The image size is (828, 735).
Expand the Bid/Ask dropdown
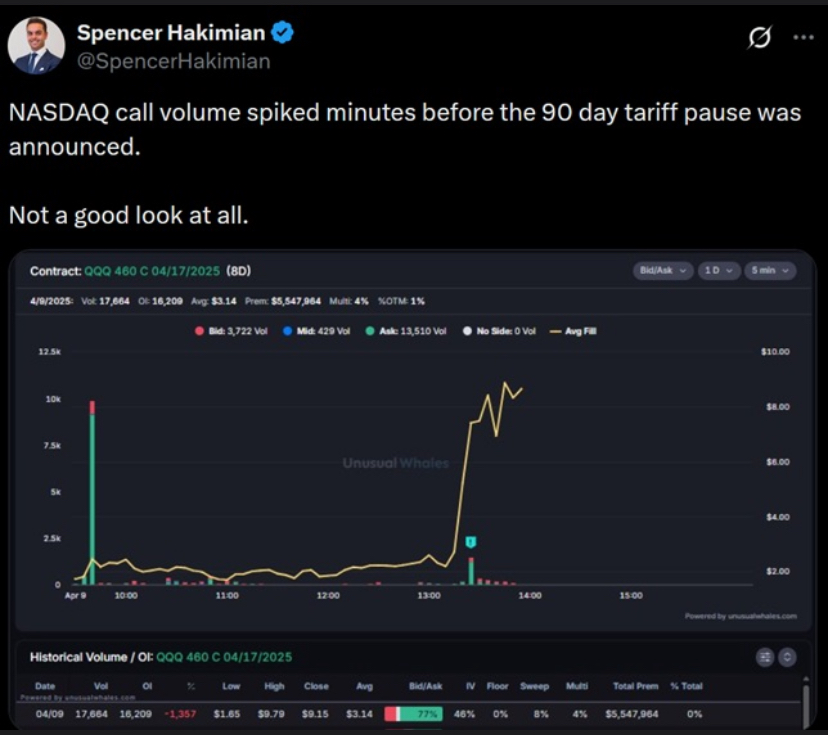pyautogui.click(x=663, y=270)
